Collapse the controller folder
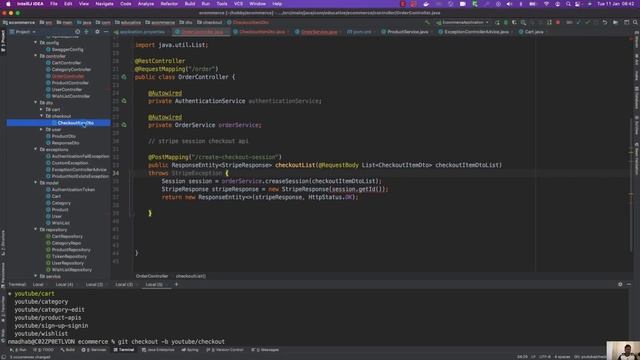Viewport: 640px width, 360px height. (36, 56)
